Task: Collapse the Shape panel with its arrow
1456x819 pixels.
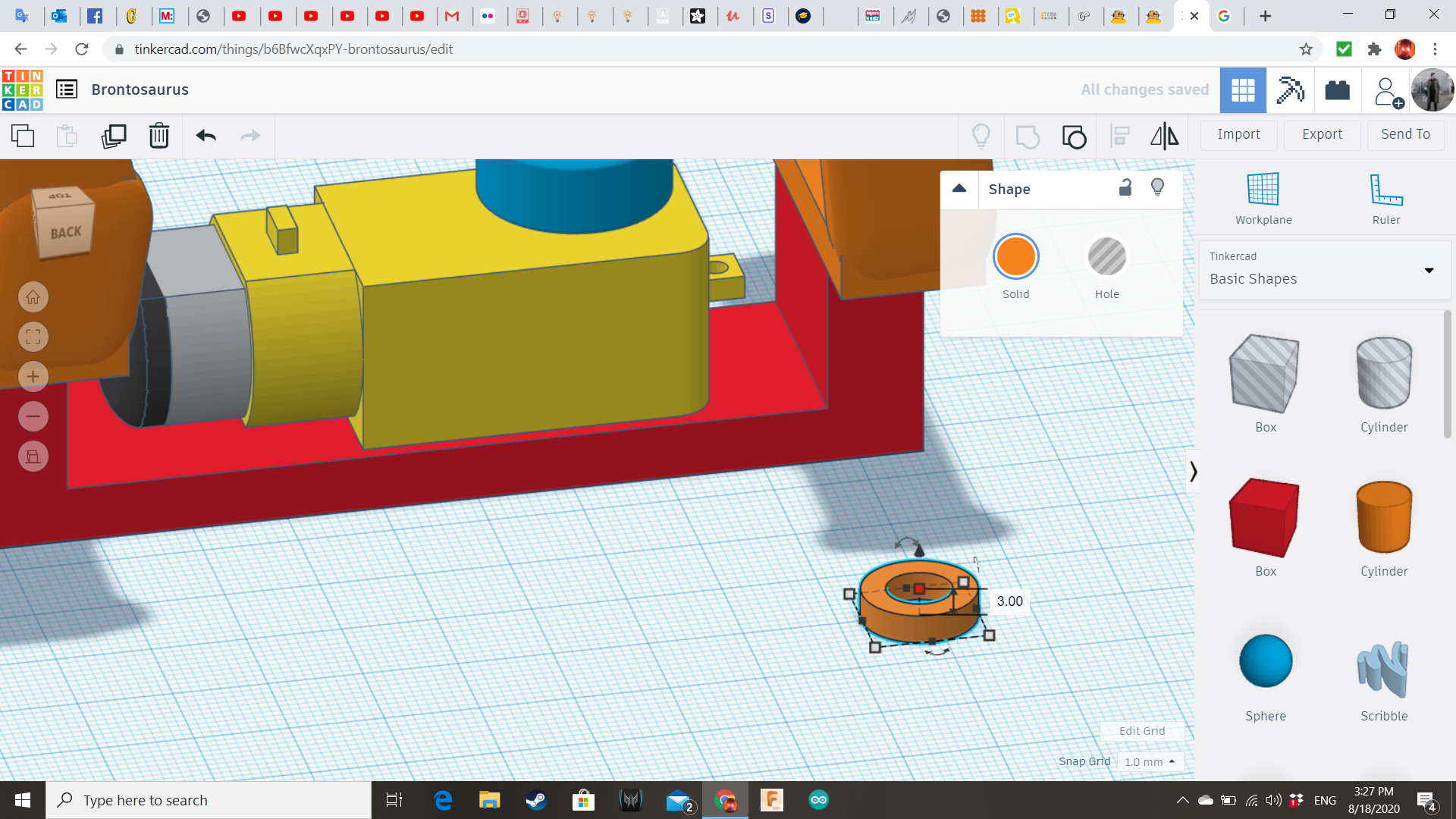Action: click(959, 189)
